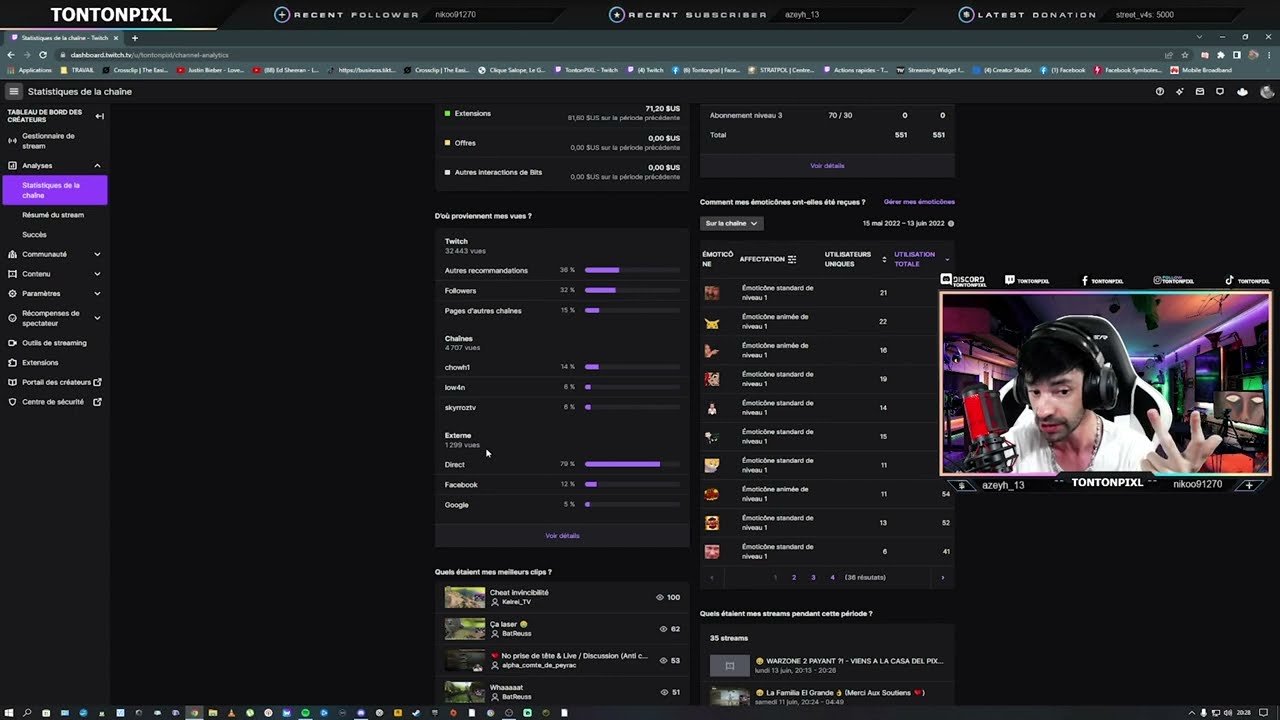
Task: Click the info icon beside date range
Action: (951, 224)
